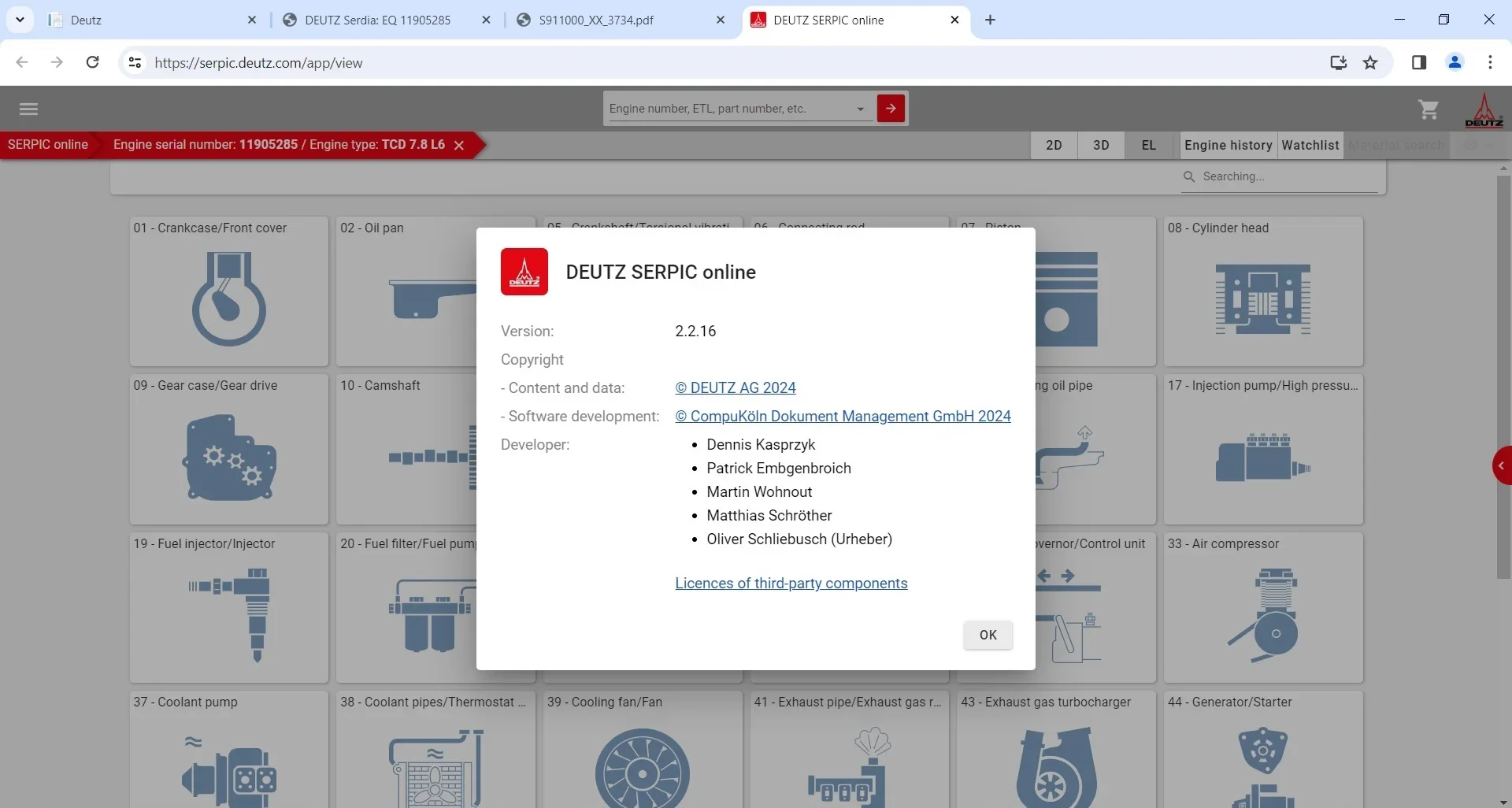
Task: Open Licences of third-party components link
Action: pyautogui.click(x=791, y=584)
